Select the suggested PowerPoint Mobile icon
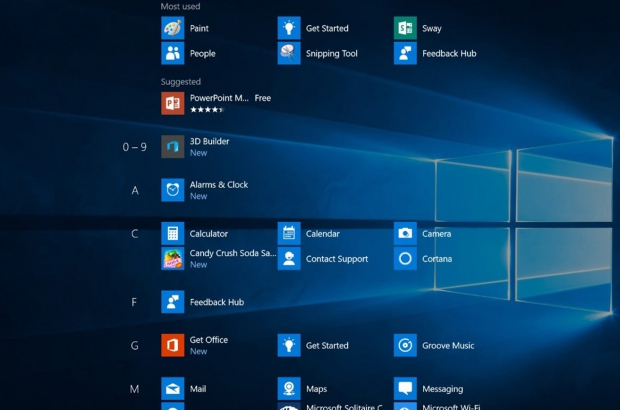The image size is (620, 410). (172, 103)
